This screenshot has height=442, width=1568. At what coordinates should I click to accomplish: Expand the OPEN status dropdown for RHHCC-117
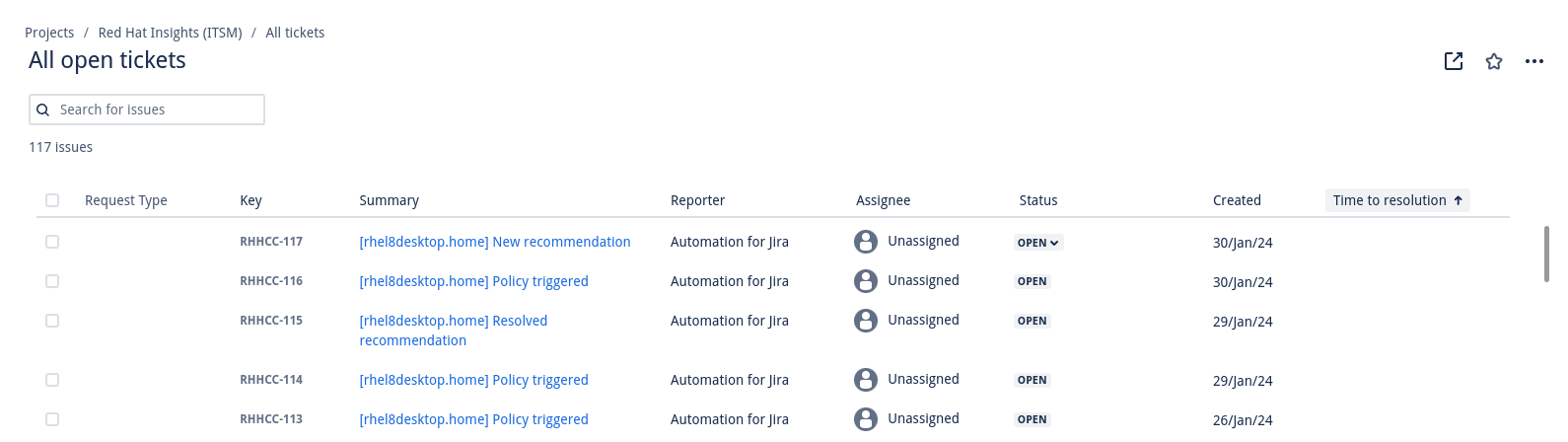click(1038, 243)
